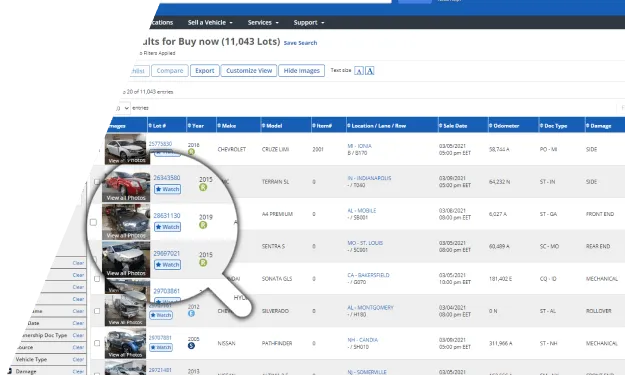Open the Services dropdown menu
The height and width of the screenshot is (375, 625).
[263, 23]
